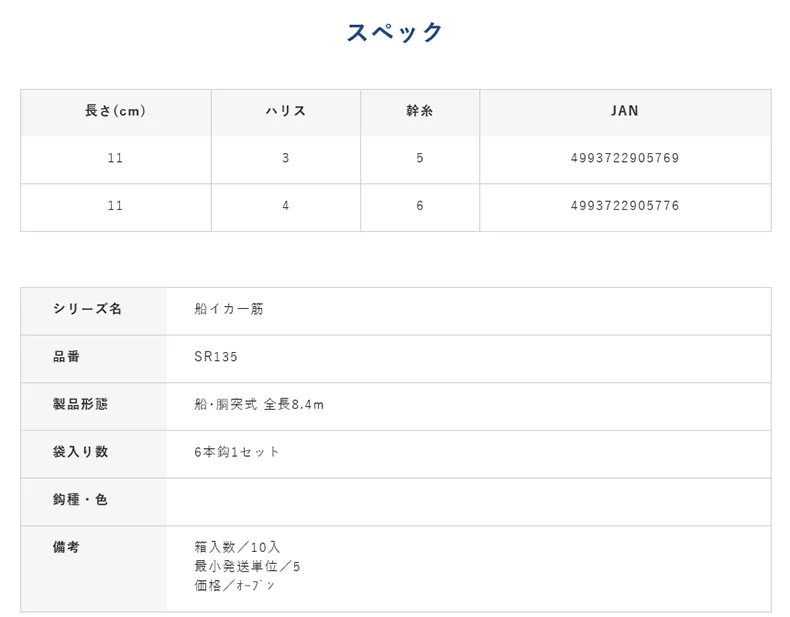
Task: Select JAN code 4993722905769
Action: (624, 159)
